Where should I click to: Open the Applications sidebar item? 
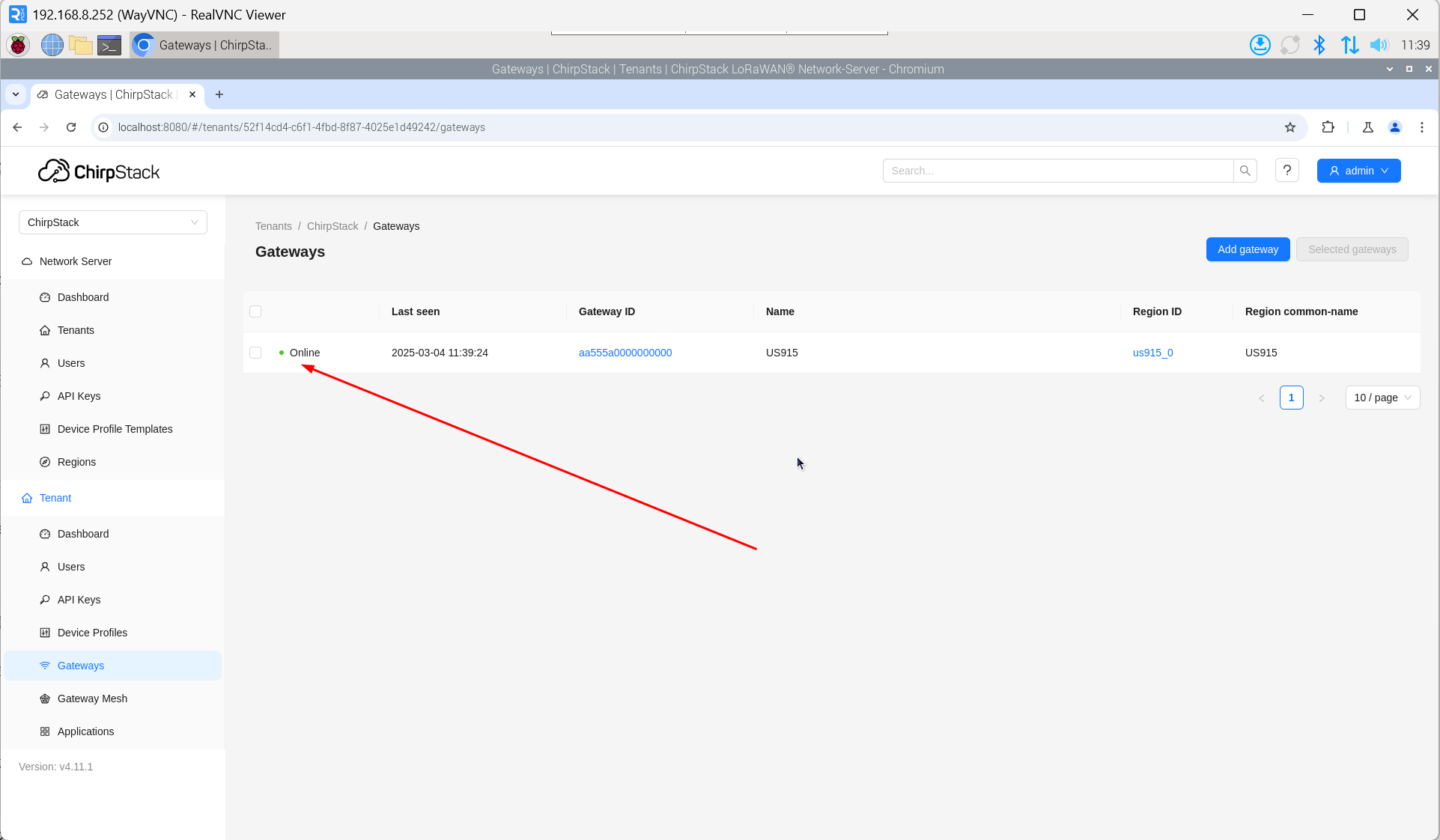click(x=85, y=731)
